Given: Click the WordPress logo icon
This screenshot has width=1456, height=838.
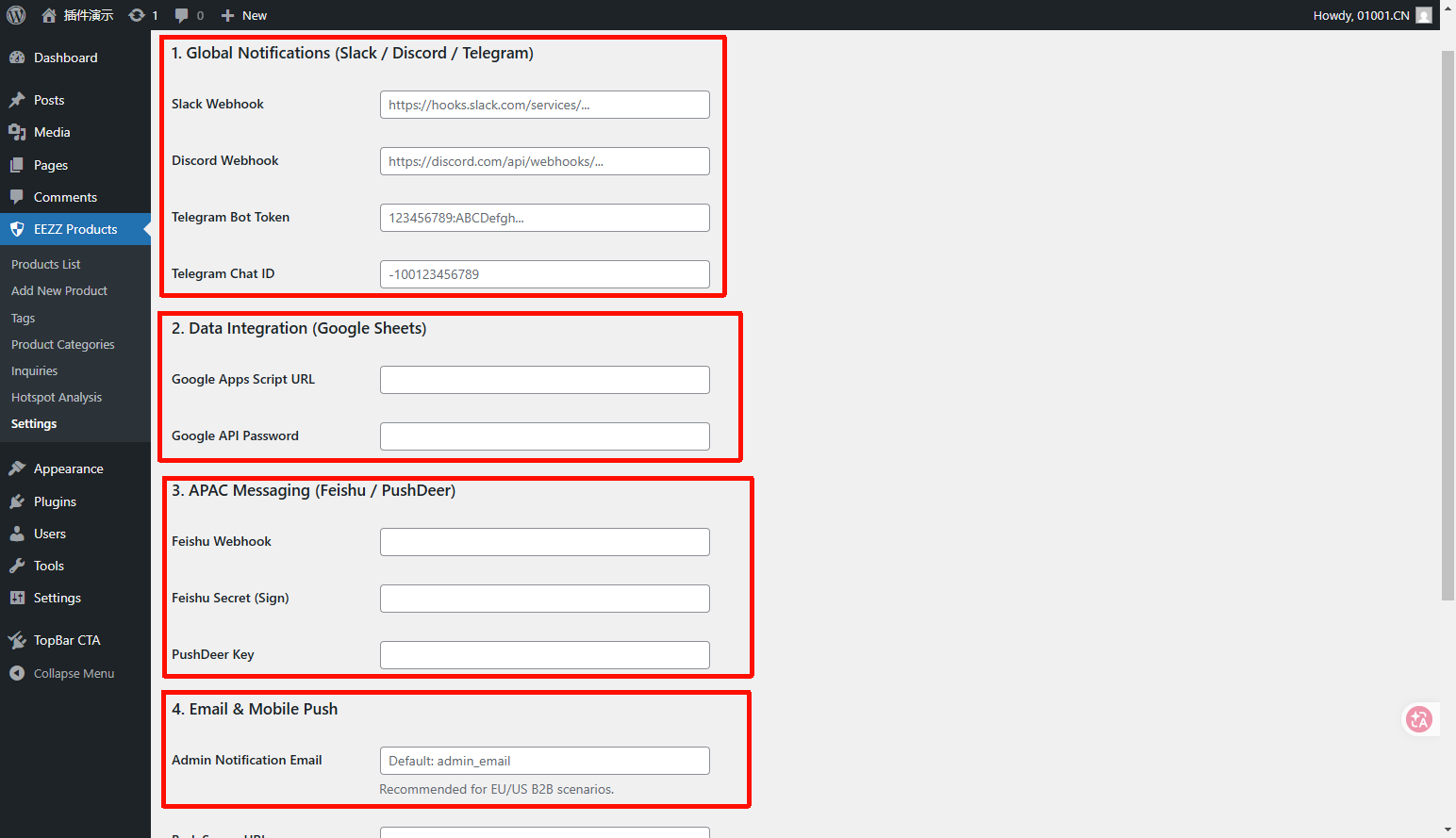Looking at the screenshot, I should click(16, 15).
